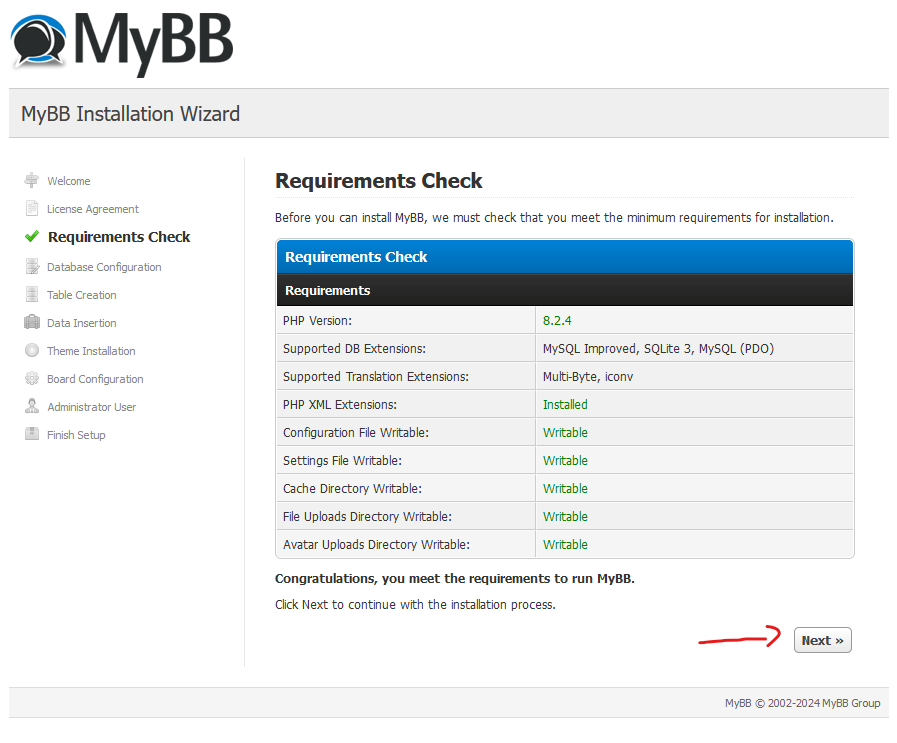Select Requirements Check in the sidebar
Image resolution: width=897 pixels, height=743 pixels.
(119, 237)
